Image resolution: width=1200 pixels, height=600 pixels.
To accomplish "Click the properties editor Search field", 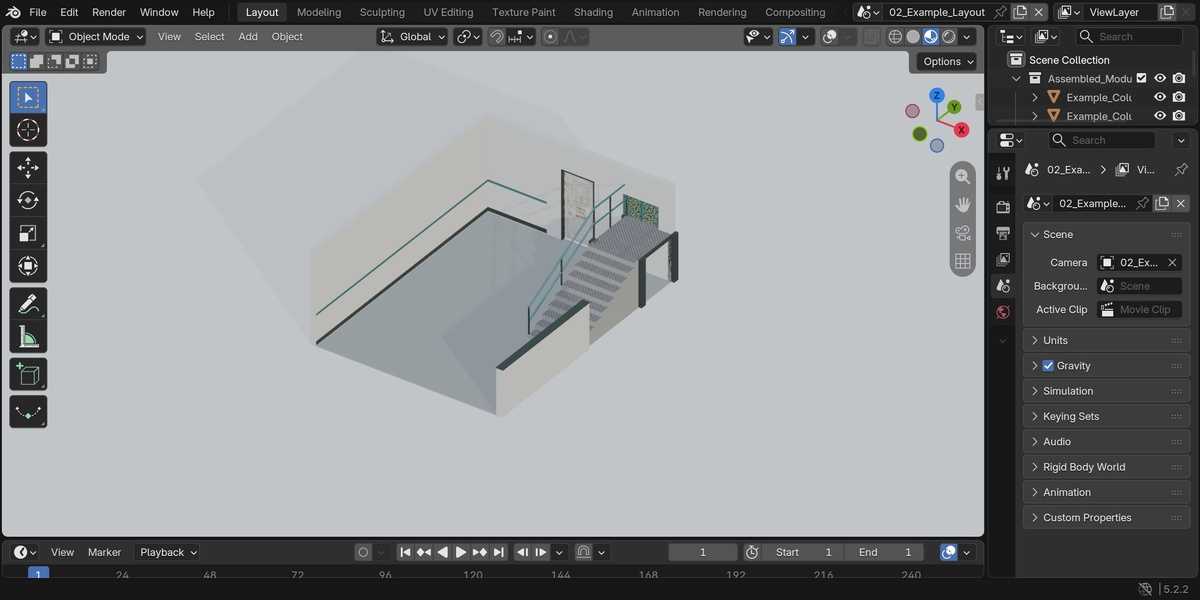I will (x=1103, y=141).
